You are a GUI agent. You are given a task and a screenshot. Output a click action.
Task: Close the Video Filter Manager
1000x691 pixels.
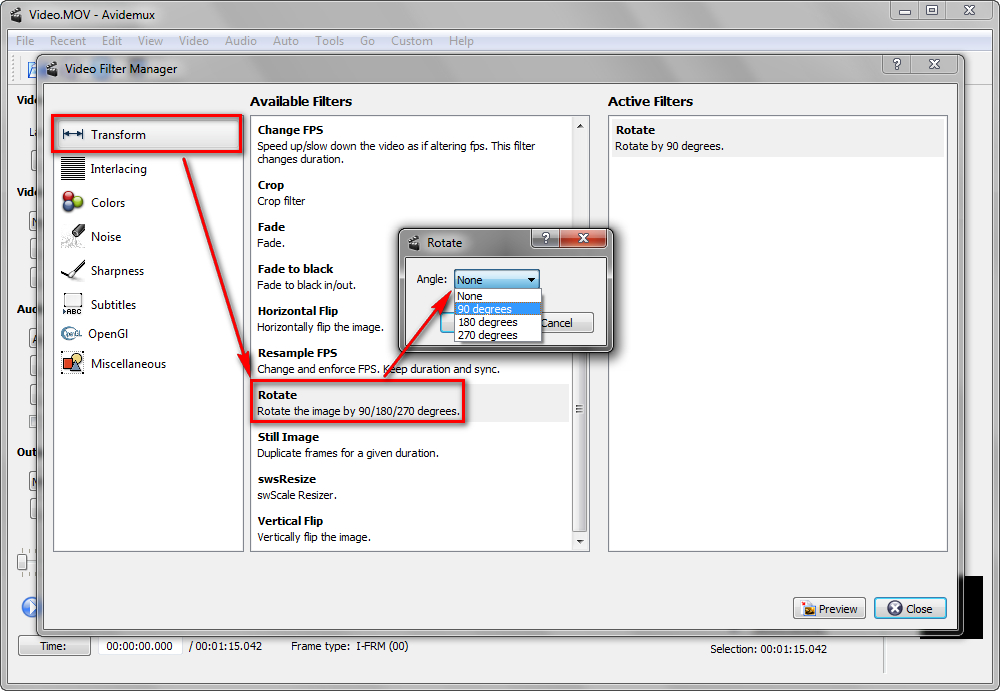[x=909, y=608]
